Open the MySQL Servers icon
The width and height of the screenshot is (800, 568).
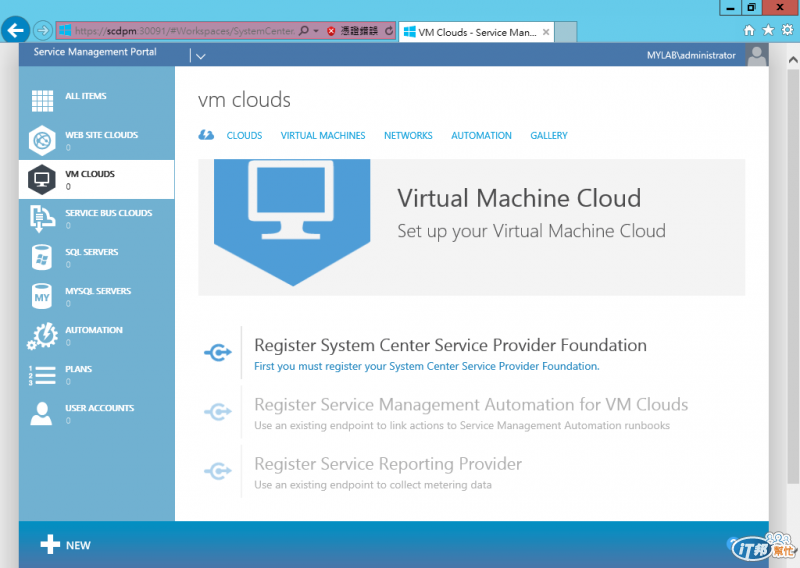click(42, 297)
